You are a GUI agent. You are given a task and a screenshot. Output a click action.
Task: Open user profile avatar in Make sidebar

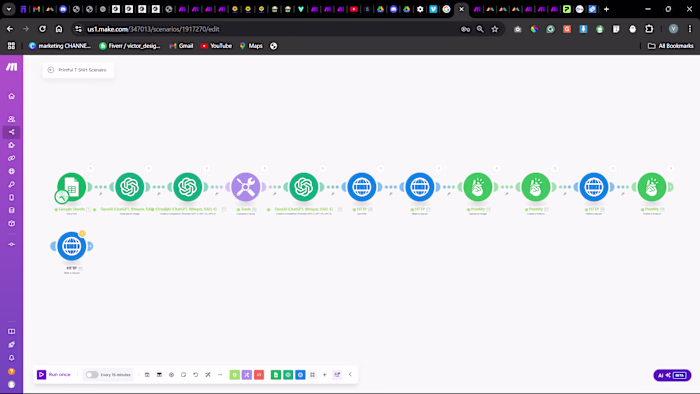(x=12, y=384)
